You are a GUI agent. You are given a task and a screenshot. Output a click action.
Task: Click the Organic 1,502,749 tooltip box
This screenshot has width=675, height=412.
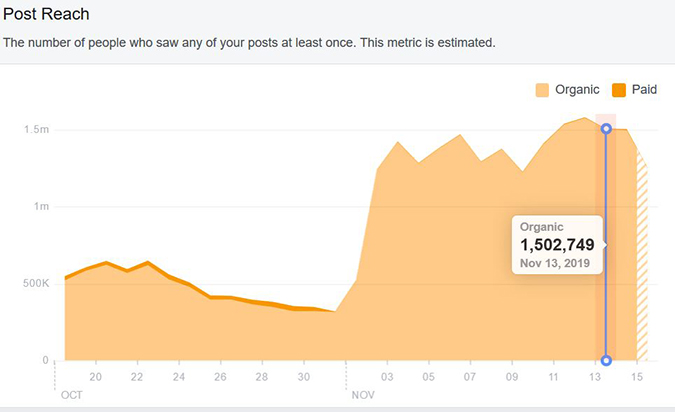coord(557,245)
